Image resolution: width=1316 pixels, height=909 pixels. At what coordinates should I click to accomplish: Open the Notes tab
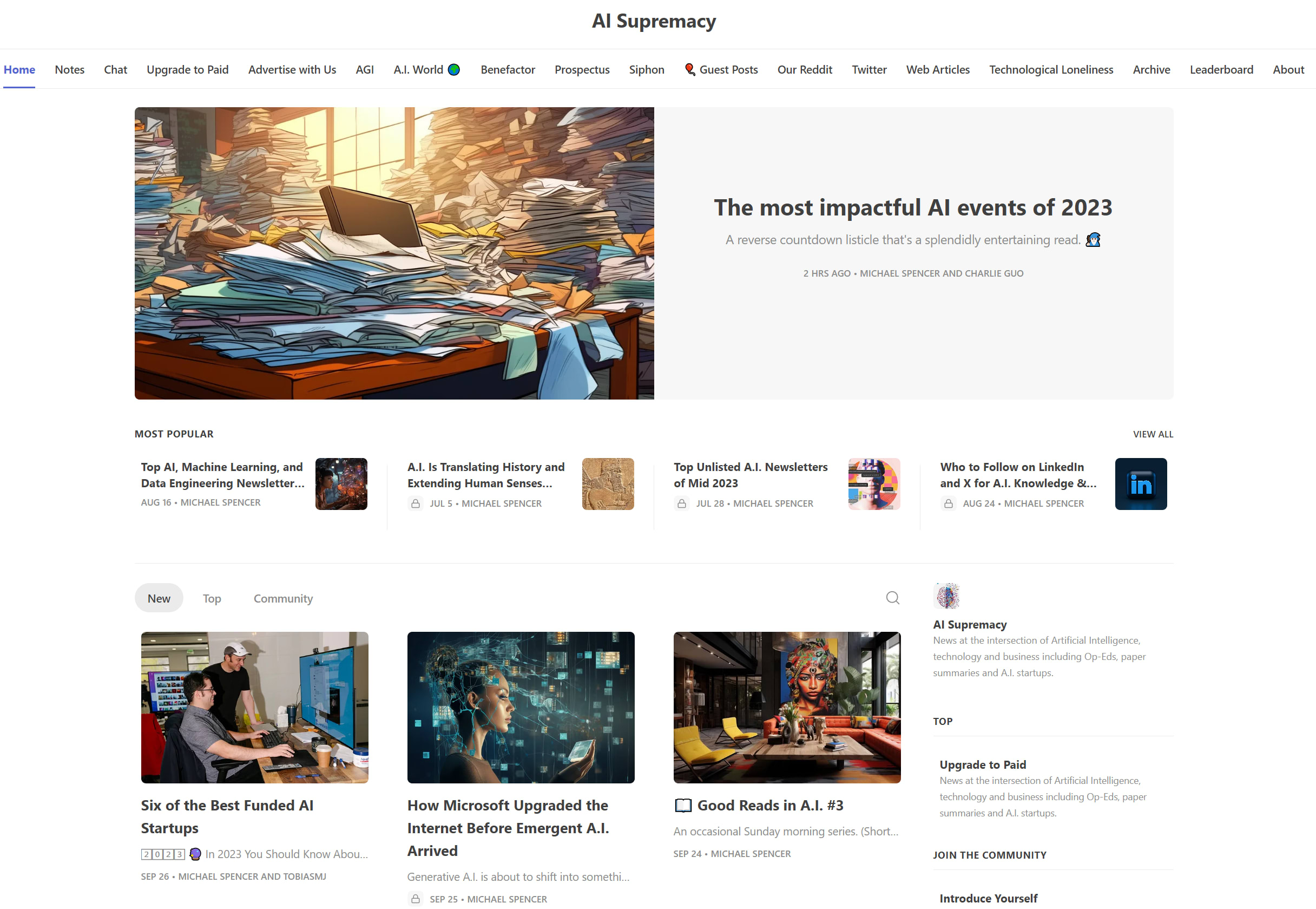[x=69, y=69]
